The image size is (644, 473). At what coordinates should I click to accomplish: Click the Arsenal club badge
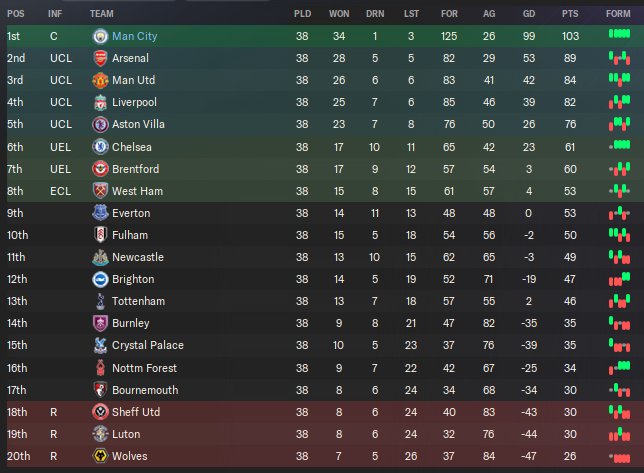100,58
